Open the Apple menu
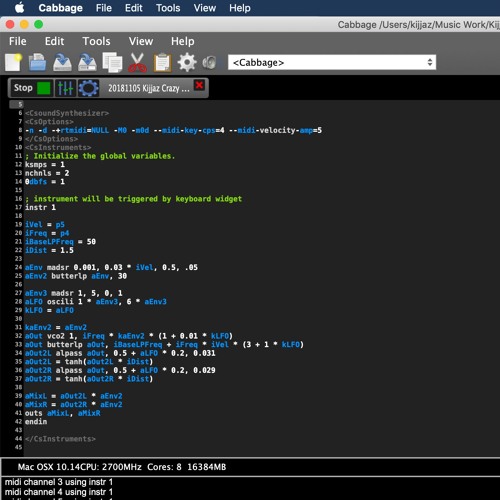The image size is (500, 500). (x=19, y=8)
